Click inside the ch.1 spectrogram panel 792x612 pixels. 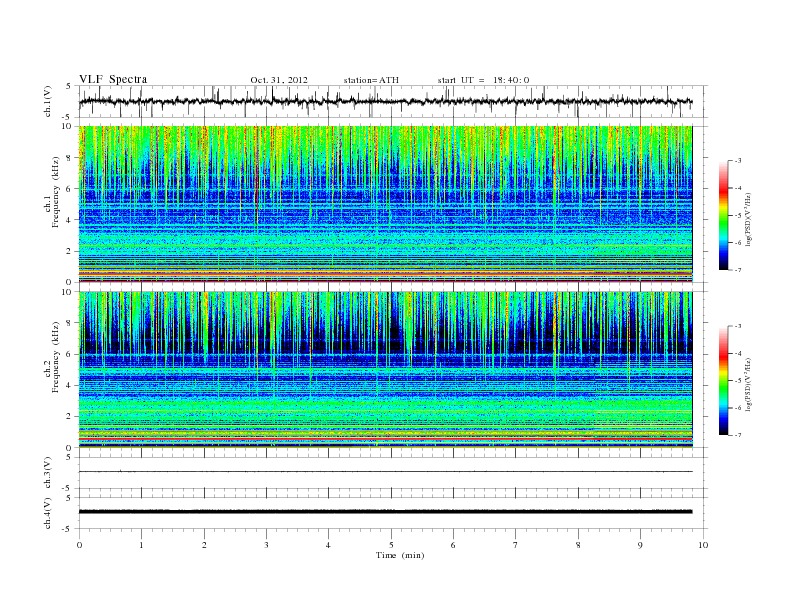click(x=385, y=204)
